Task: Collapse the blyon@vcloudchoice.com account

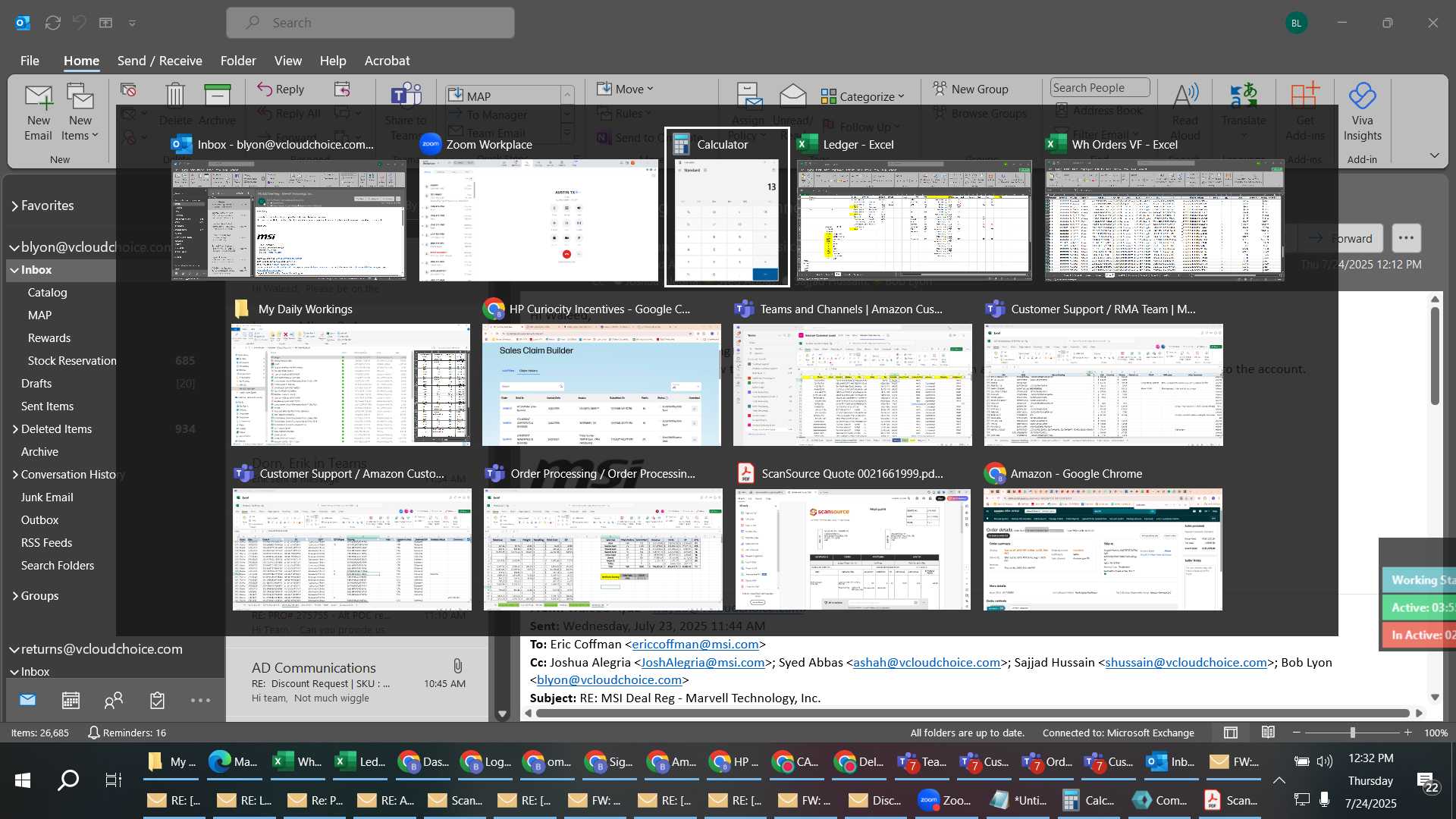Action: [x=14, y=247]
